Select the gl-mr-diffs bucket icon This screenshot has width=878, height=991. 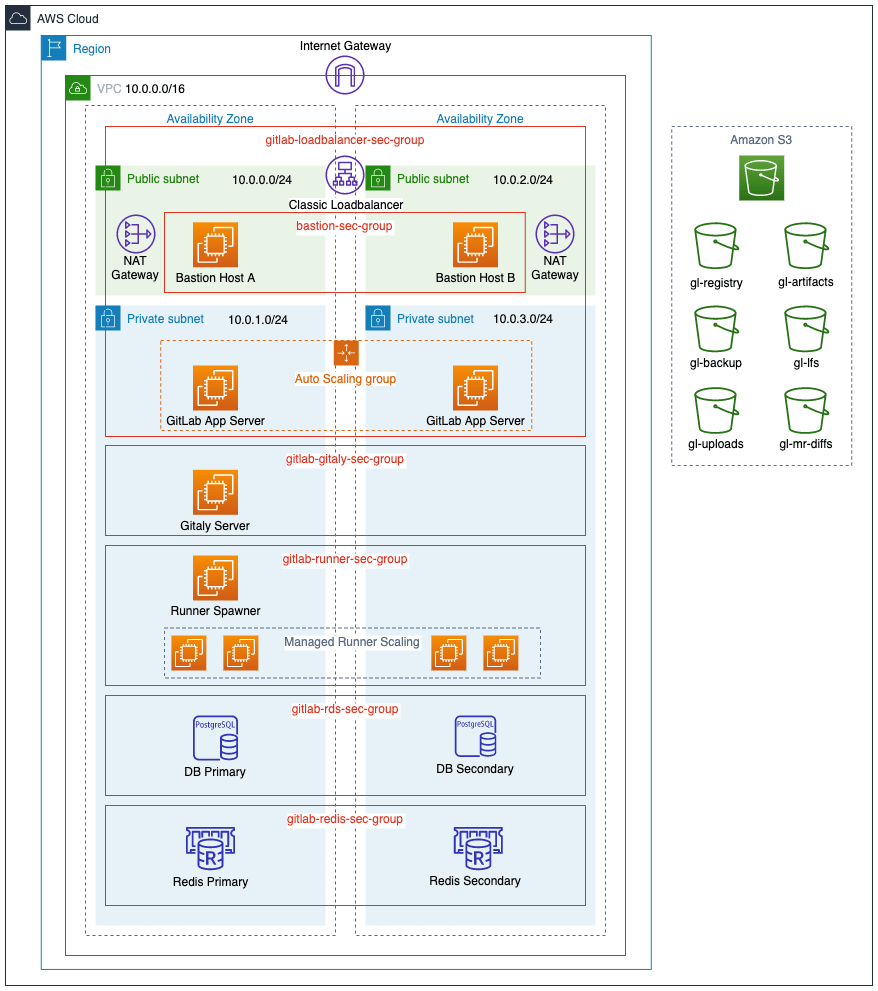point(805,410)
